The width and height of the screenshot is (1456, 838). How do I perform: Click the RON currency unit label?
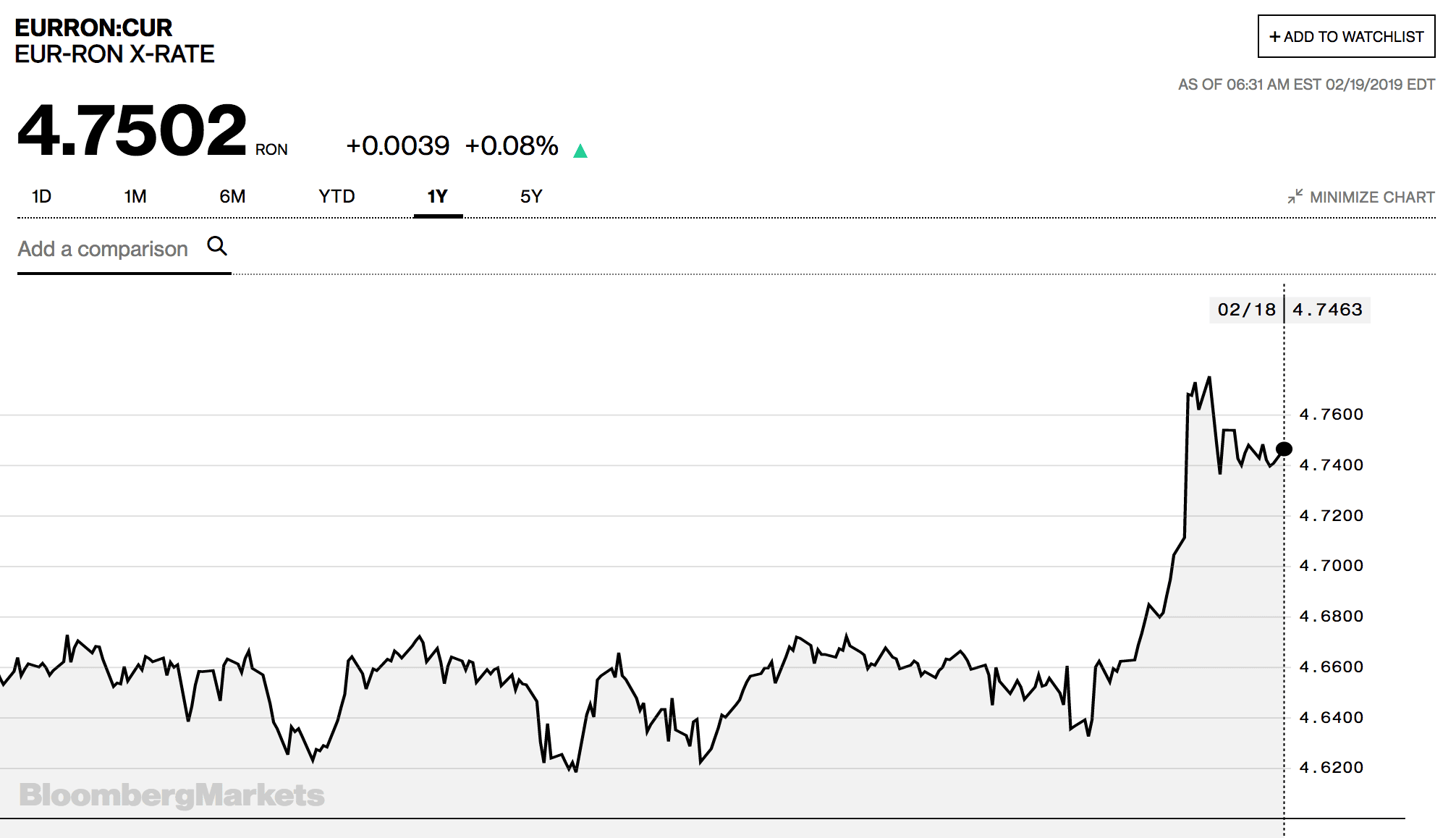pos(271,150)
